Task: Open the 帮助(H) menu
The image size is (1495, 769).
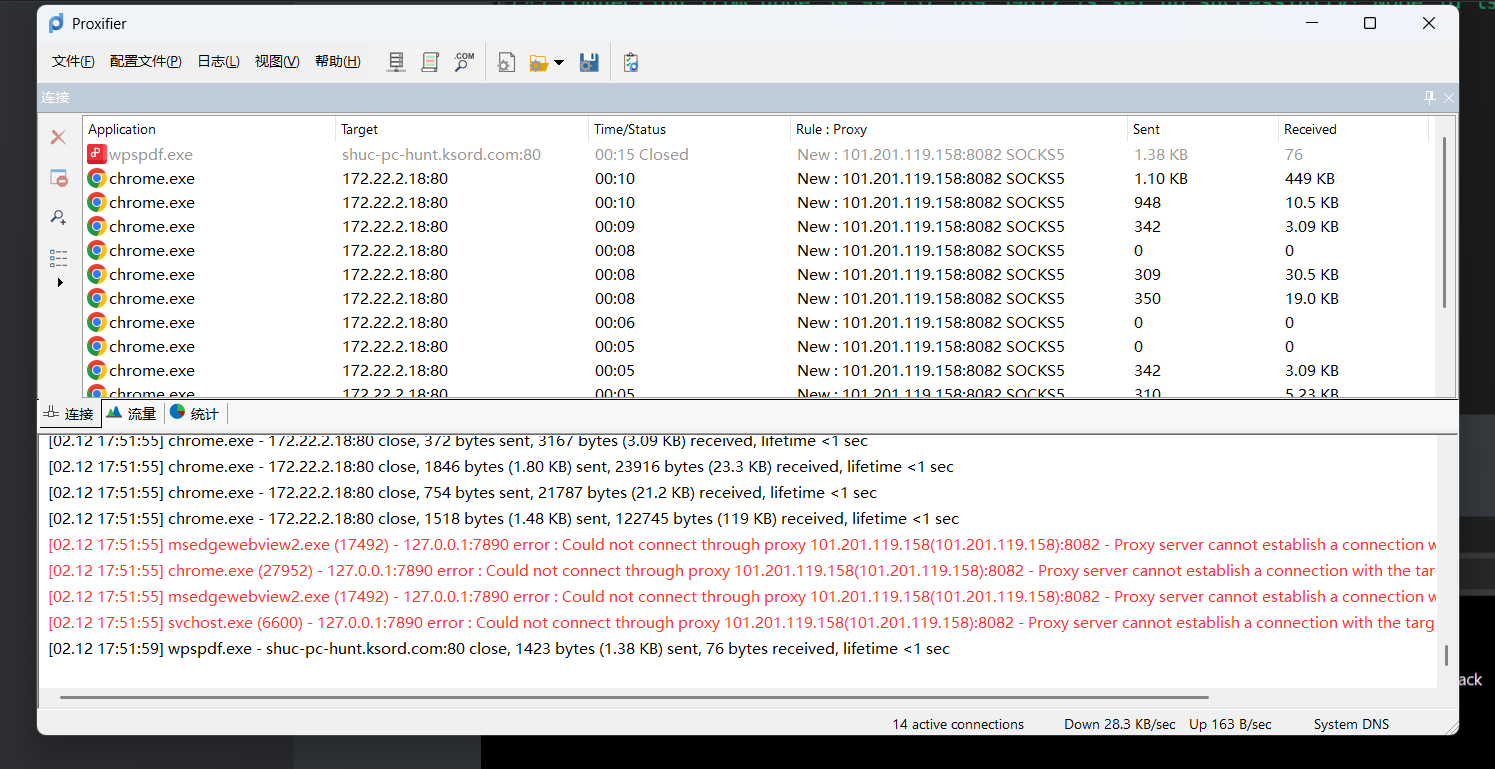Action: coord(338,62)
